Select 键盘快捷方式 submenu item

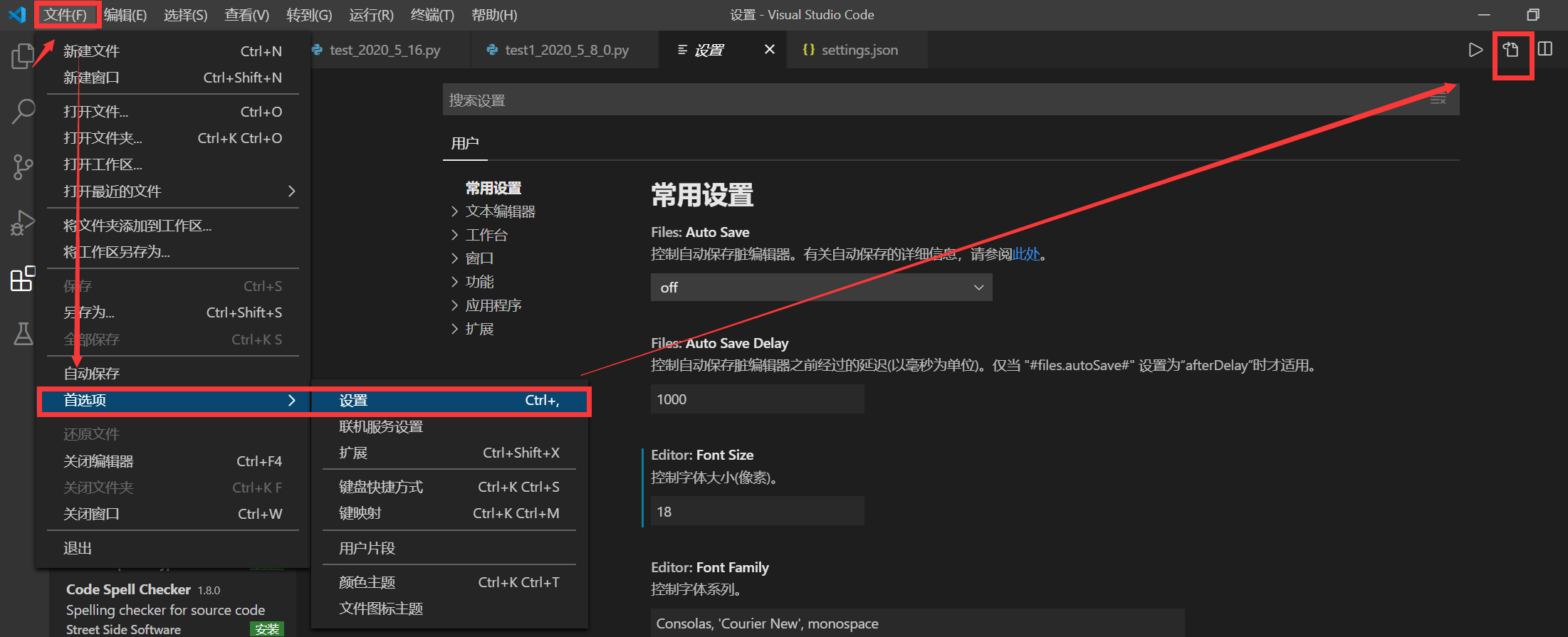[449, 487]
